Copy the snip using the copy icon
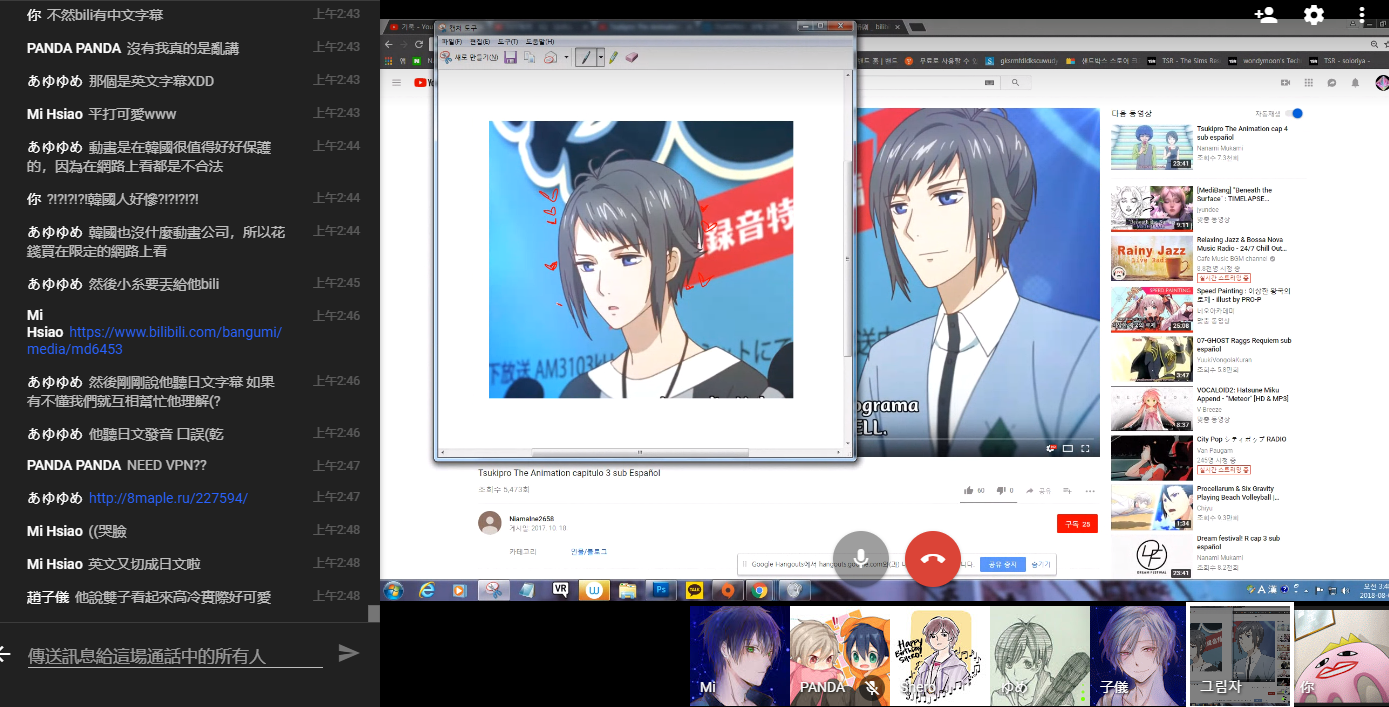This screenshot has width=1389, height=707. 529,58
